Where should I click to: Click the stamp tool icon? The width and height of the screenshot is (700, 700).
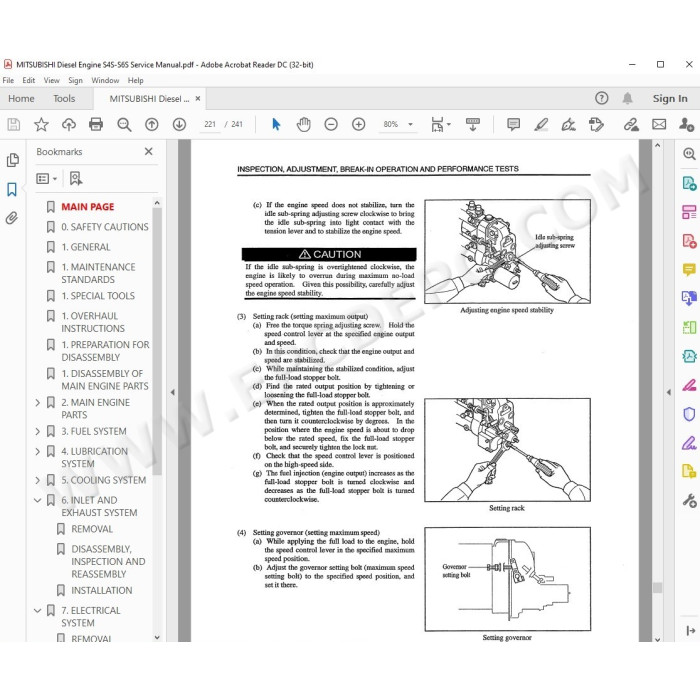[x=596, y=124]
